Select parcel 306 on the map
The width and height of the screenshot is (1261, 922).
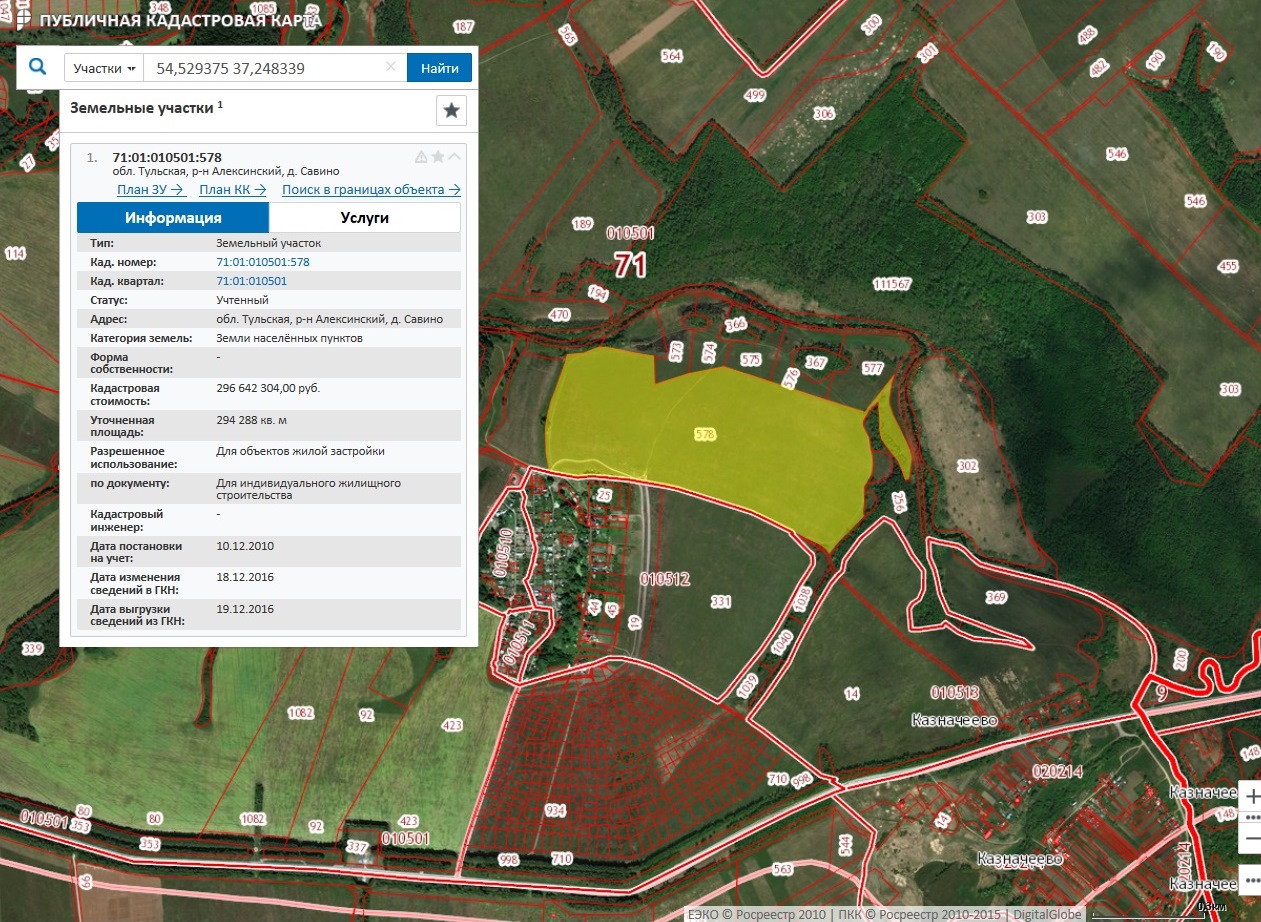click(x=824, y=114)
